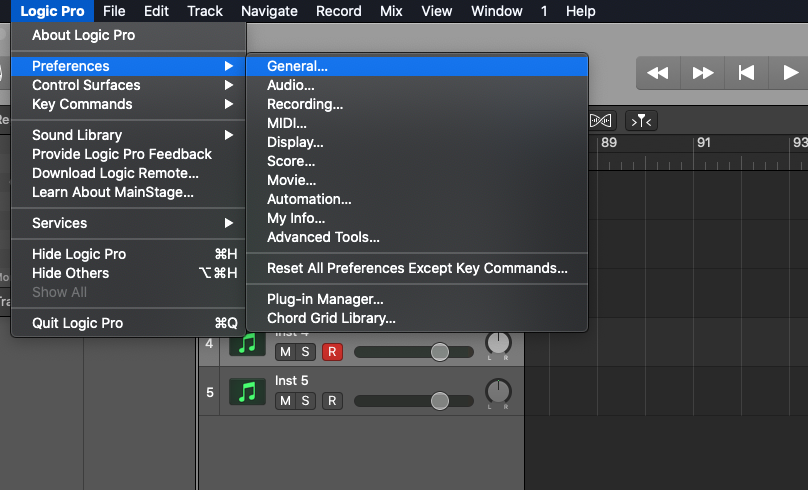Choose Learn About MainStage...

tap(128, 192)
